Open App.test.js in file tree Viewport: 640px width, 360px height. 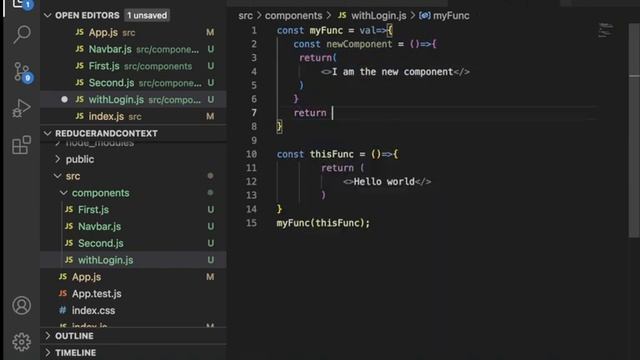coord(133,293)
